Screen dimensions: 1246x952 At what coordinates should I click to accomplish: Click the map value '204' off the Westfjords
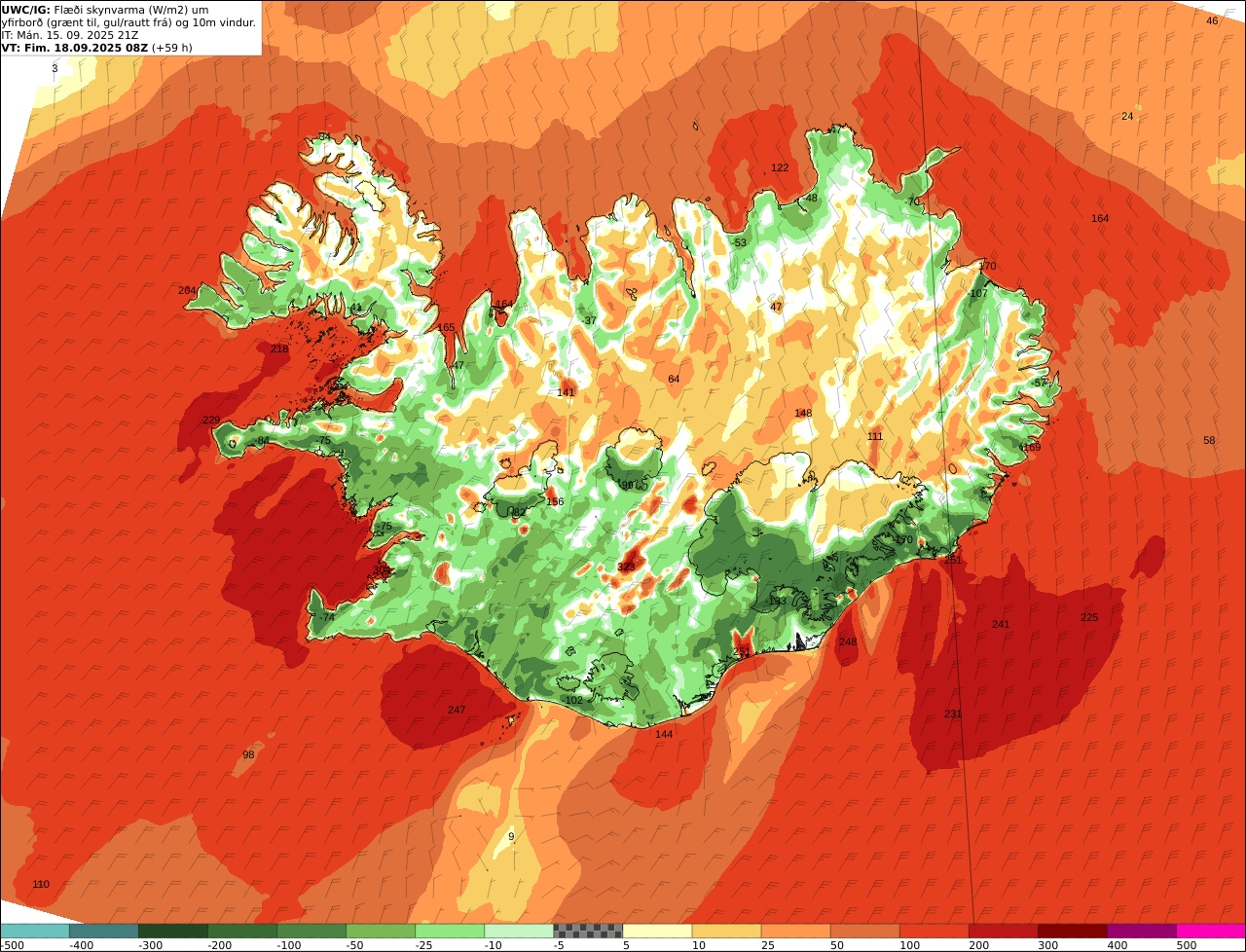point(188,290)
